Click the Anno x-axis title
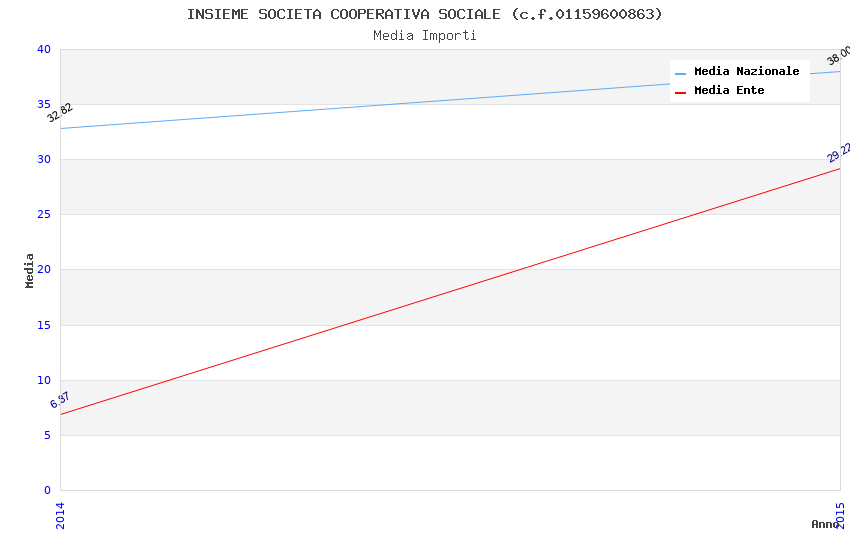The width and height of the screenshot is (850, 550). point(825,524)
